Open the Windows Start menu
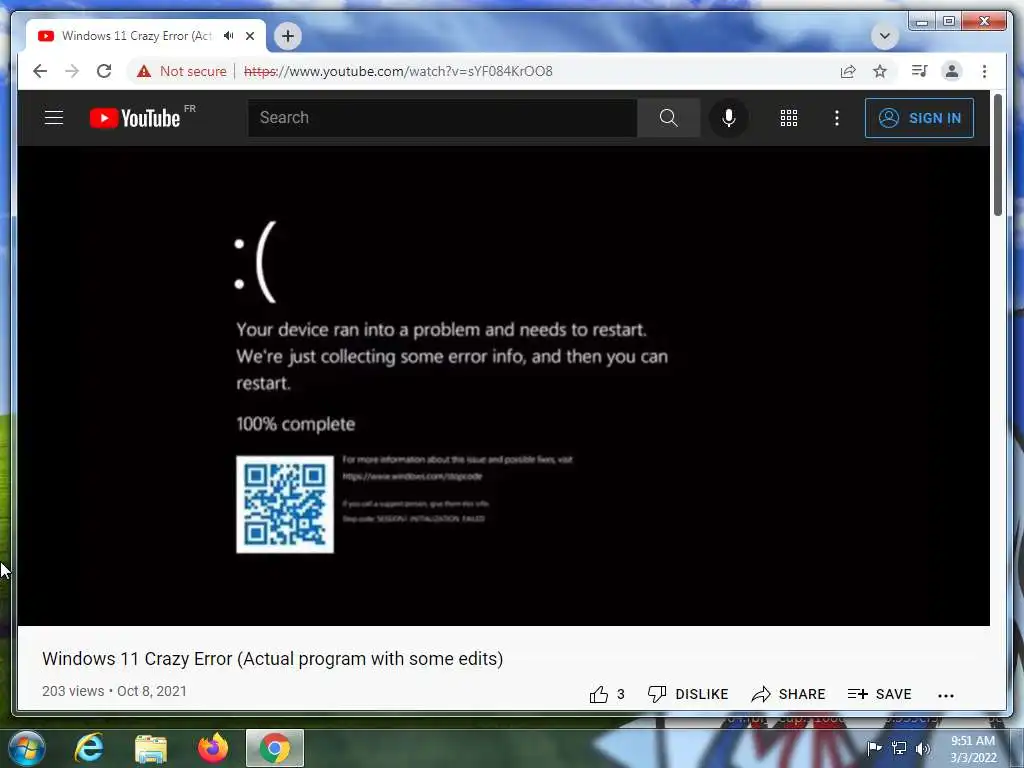The width and height of the screenshot is (1024, 768). click(27, 748)
